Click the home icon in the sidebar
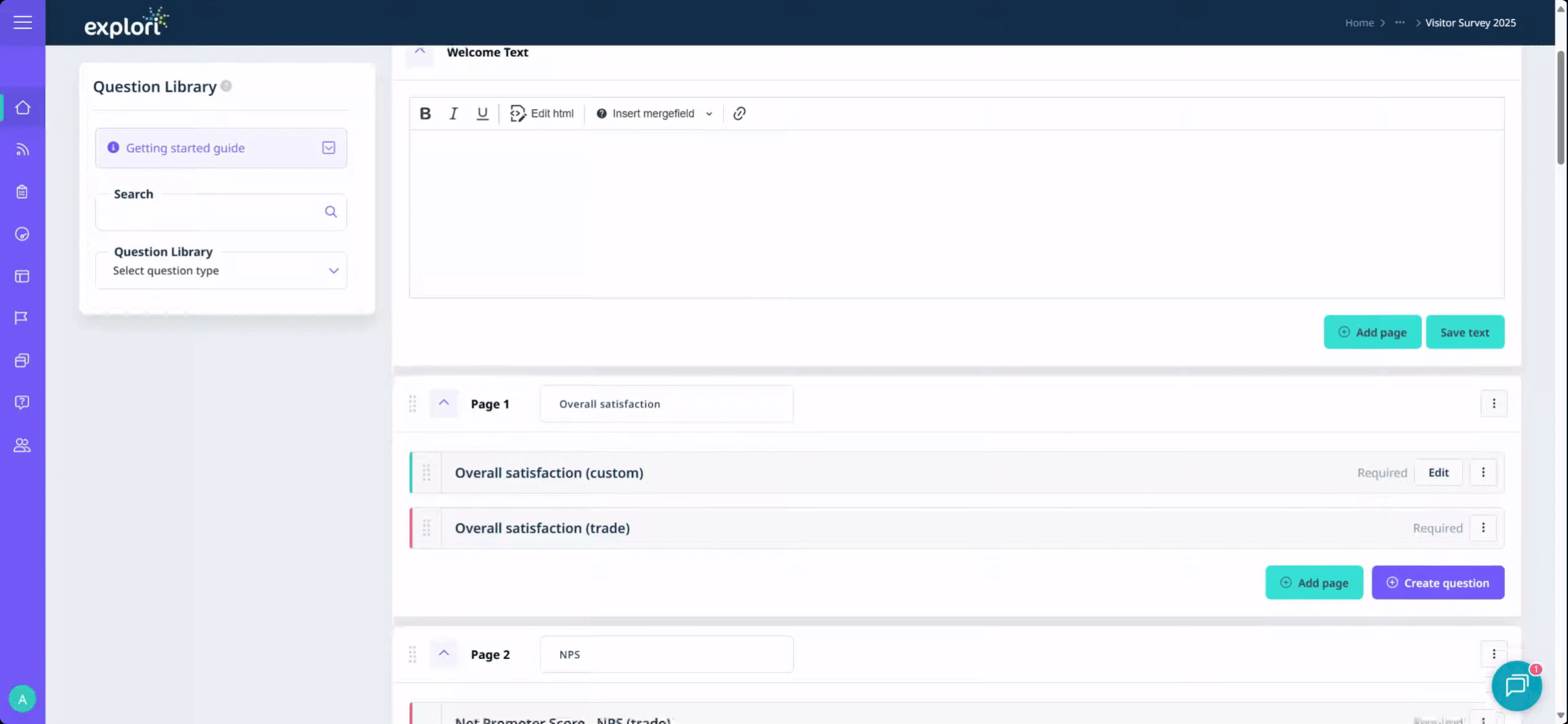Viewport: 1568px width, 724px height. pos(23,107)
